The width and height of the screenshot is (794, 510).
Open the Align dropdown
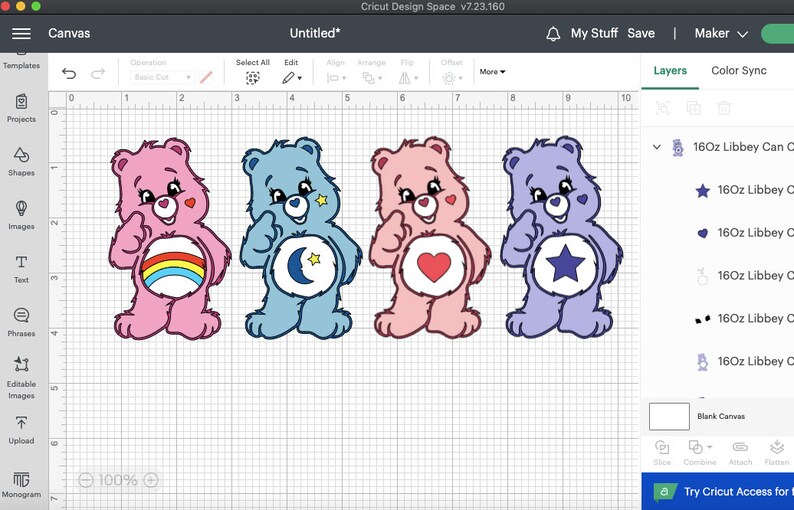coord(336,78)
